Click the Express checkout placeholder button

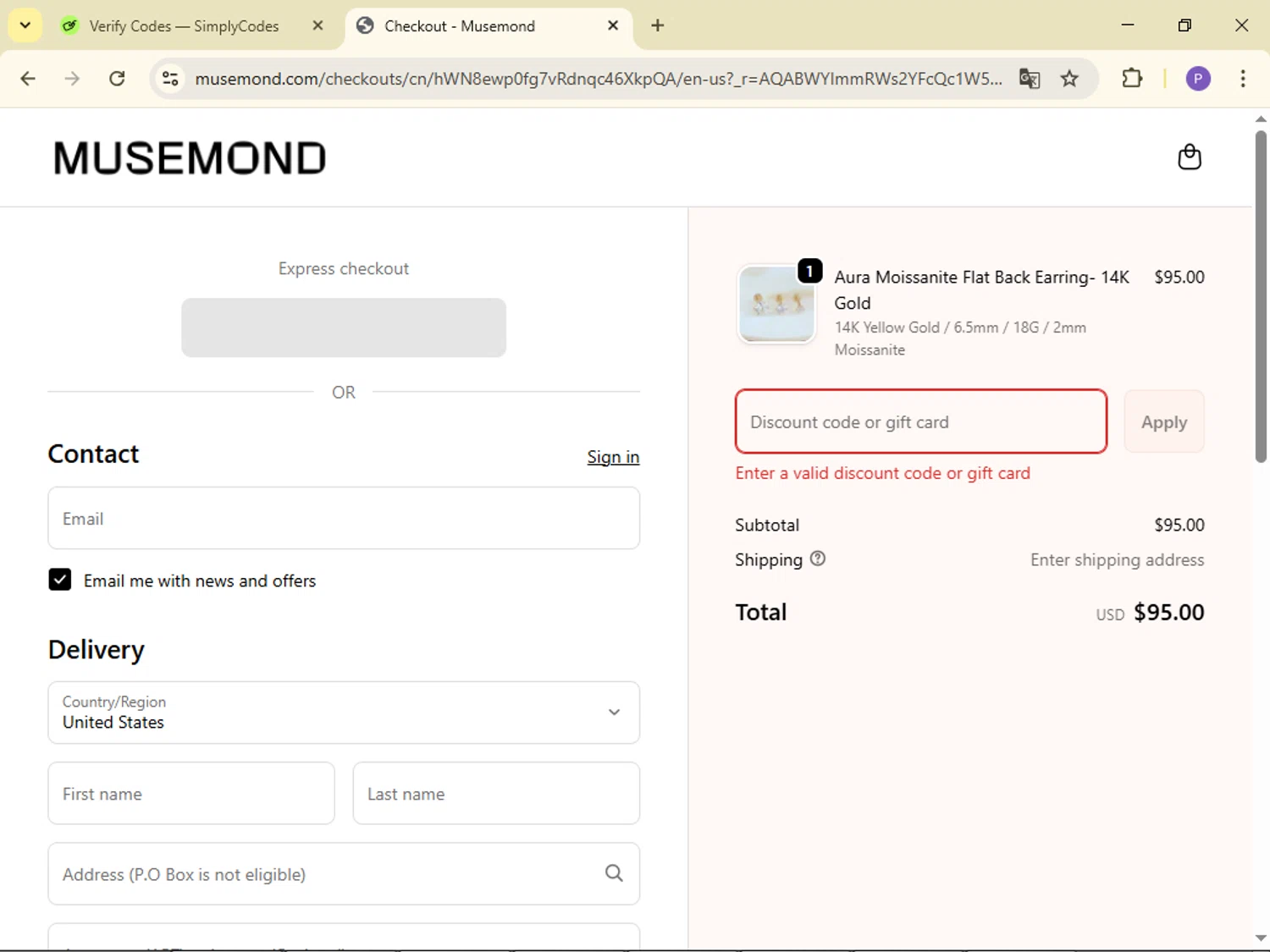pos(344,327)
